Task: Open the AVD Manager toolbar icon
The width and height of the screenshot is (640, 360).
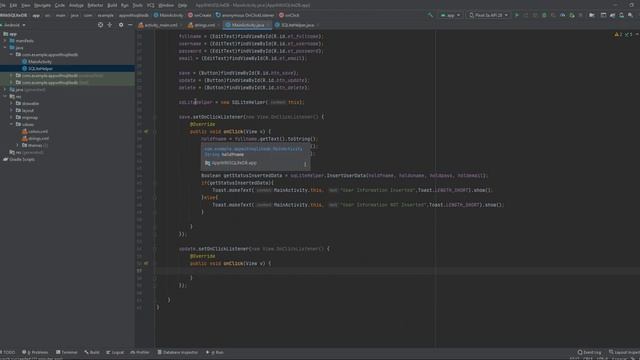Action: click(x=612, y=15)
